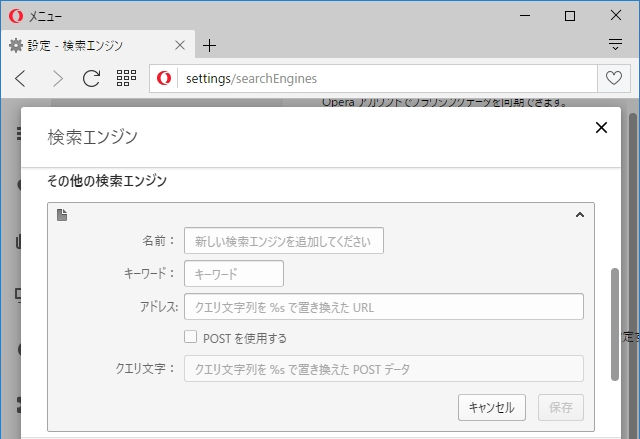Image resolution: width=640 pixels, height=439 pixels.
Task: Go forward with the forward arrow
Action: (57, 78)
